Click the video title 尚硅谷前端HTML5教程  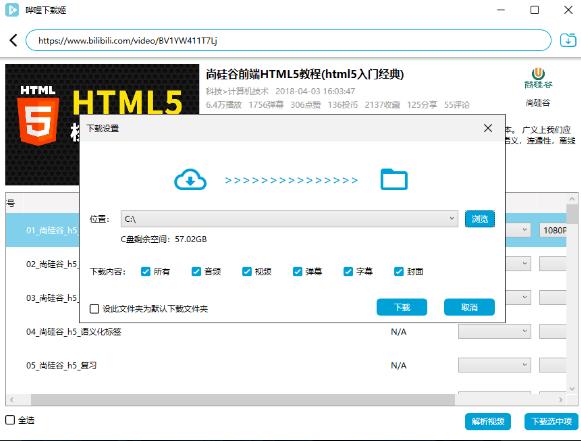click(305, 74)
